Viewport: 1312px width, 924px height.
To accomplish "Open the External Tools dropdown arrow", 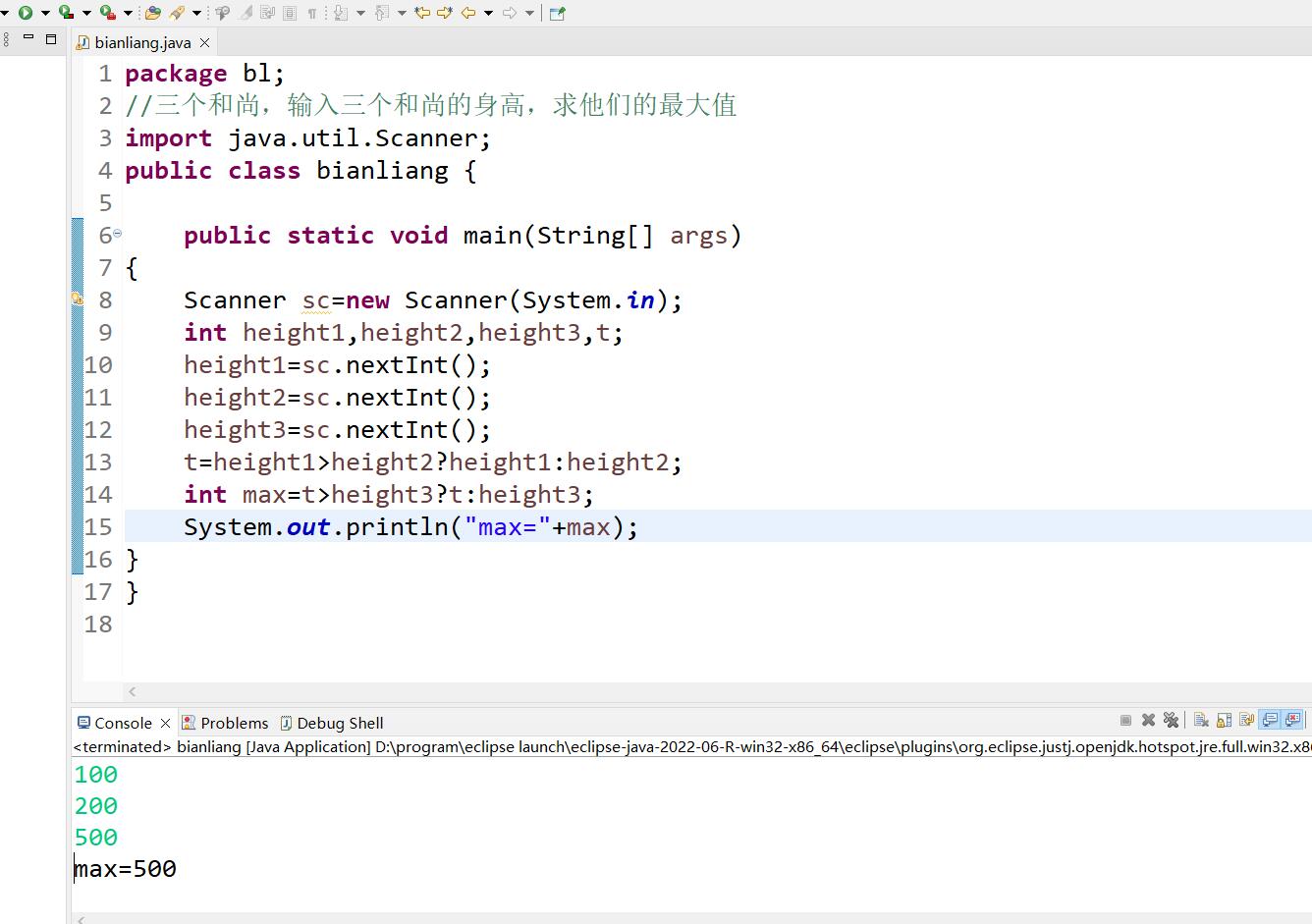I will pyautogui.click(x=128, y=13).
